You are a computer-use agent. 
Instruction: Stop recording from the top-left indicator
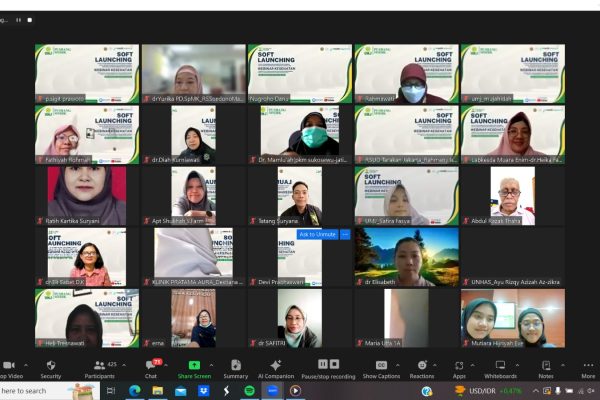click(x=30, y=20)
